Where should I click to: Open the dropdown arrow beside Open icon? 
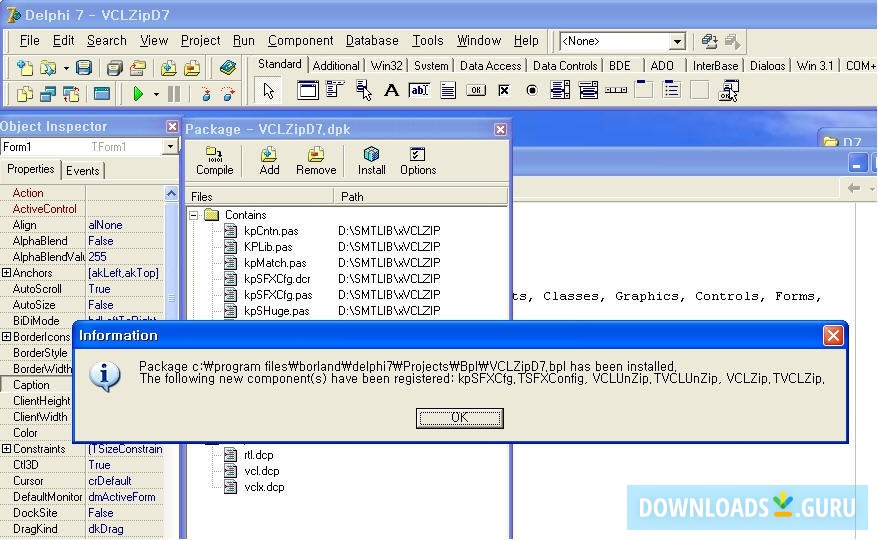66,68
